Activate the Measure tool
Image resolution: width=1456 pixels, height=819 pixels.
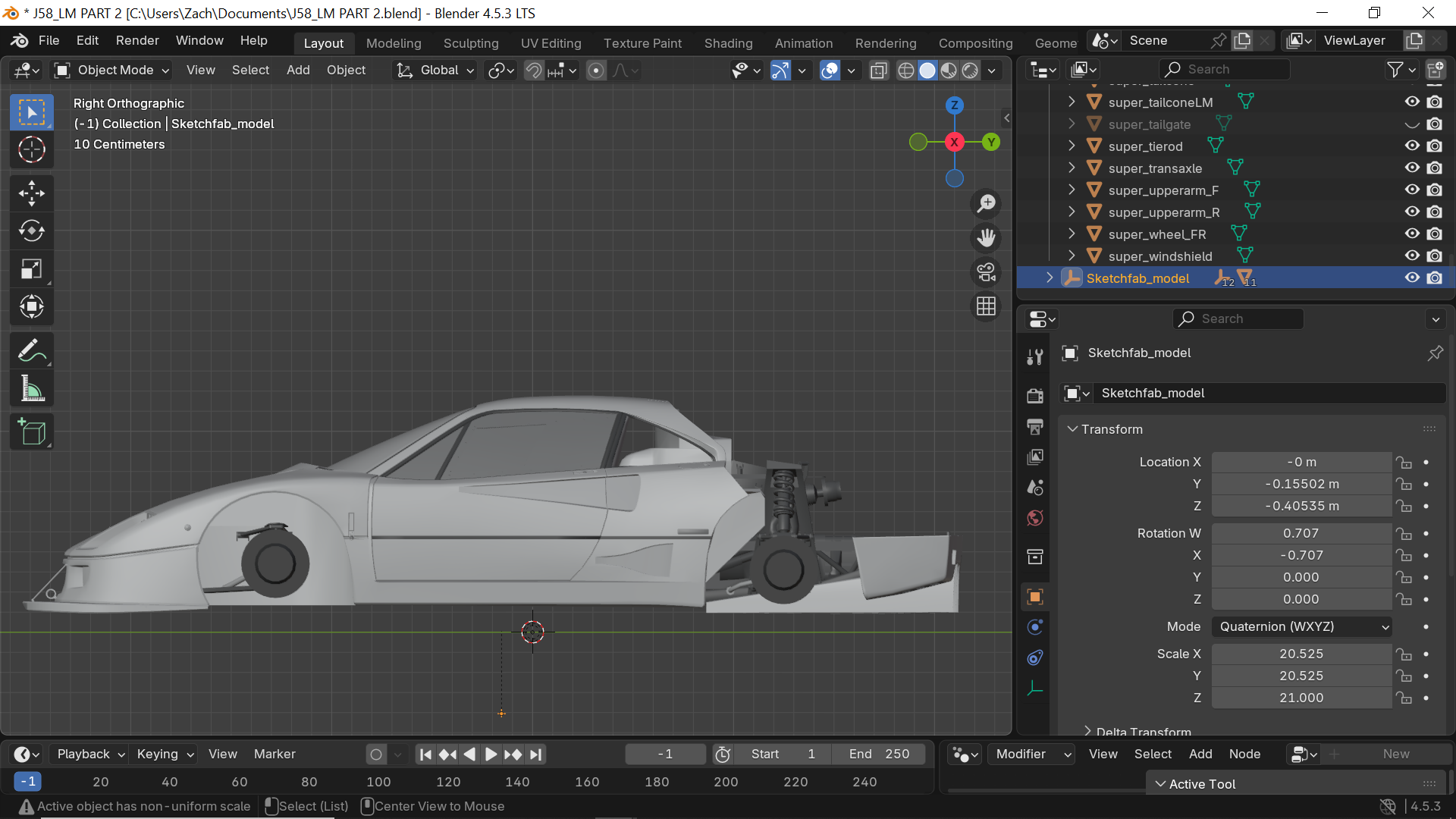tap(31, 390)
